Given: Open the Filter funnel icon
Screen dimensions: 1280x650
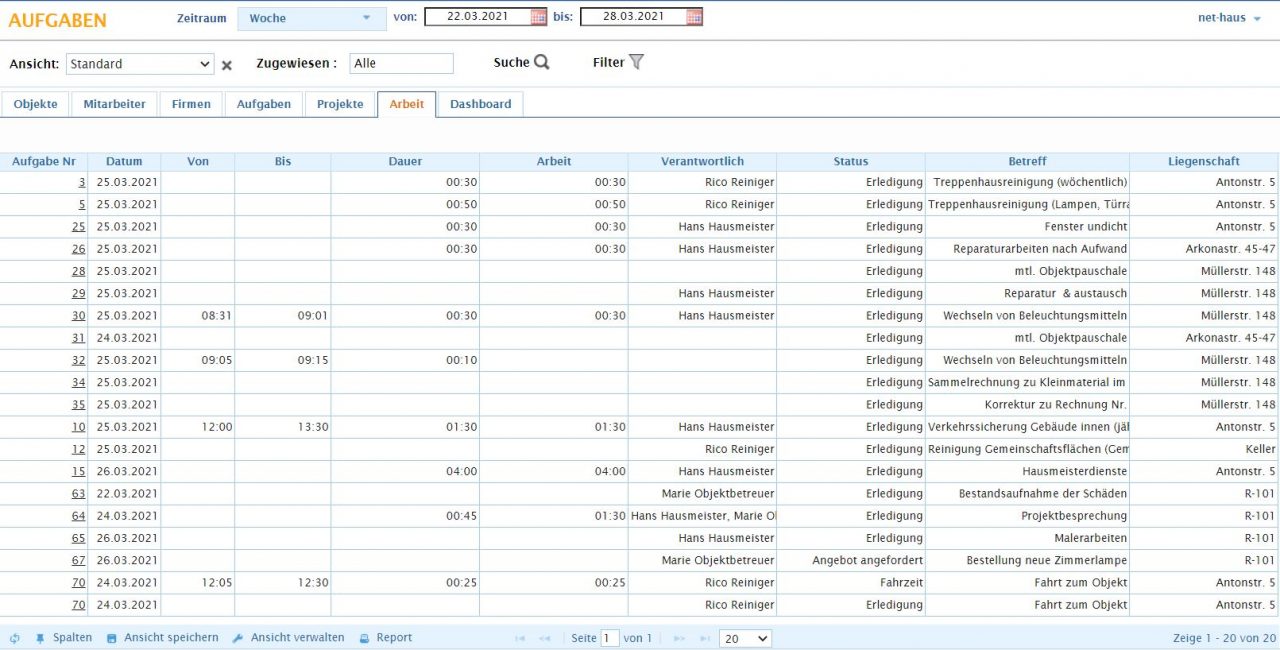Looking at the screenshot, I should tap(636, 62).
